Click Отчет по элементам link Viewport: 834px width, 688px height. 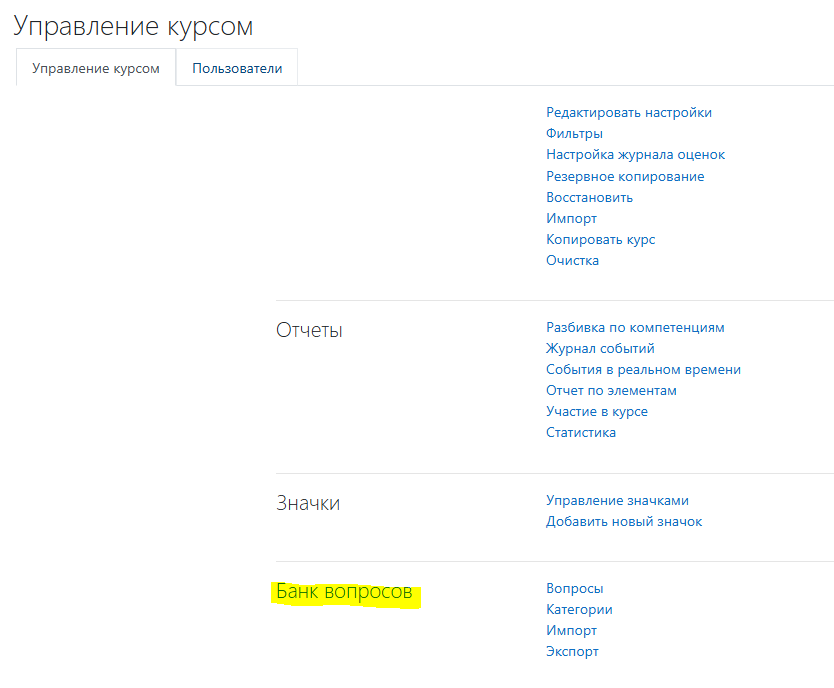point(611,390)
